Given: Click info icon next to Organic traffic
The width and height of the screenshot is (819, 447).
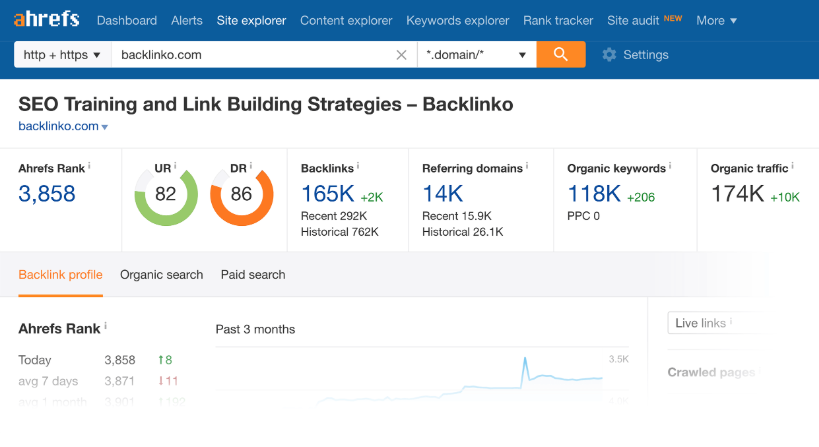Looking at the screenshot, I should point(792,166).
